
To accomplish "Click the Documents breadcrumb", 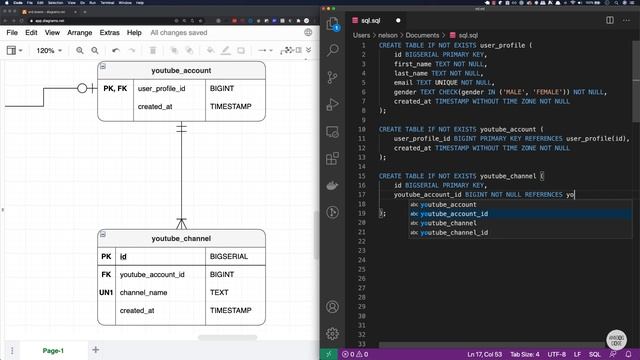I will click(x=422, y=36).
